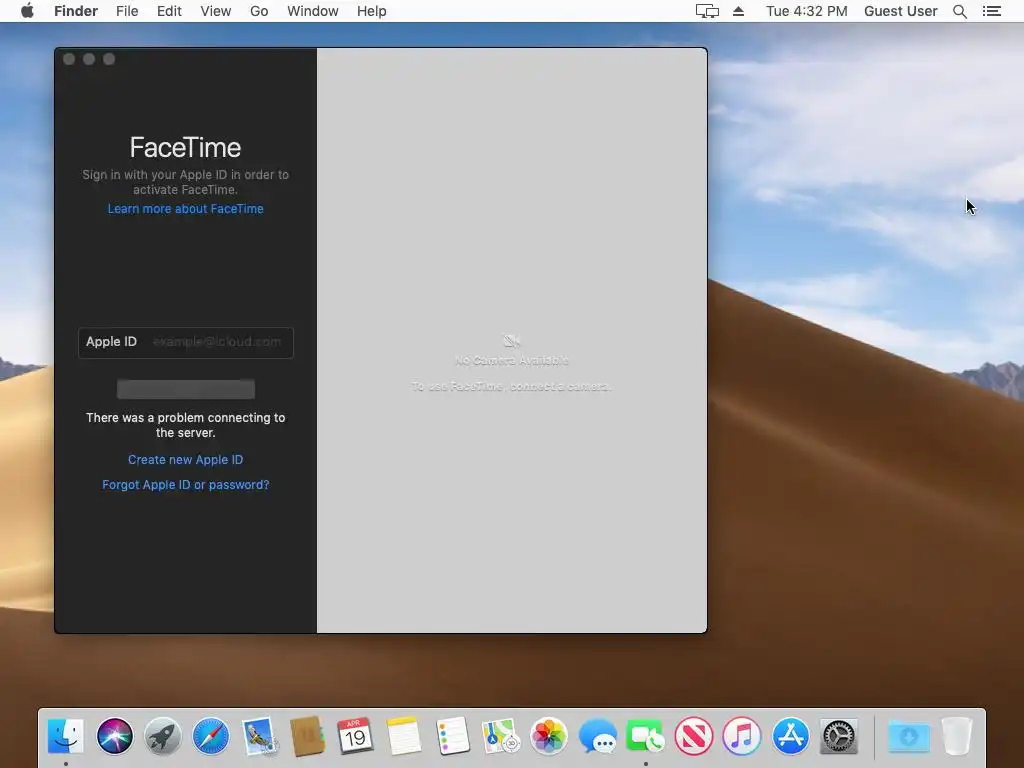
Task: Open News app in the Dock
Action: [694, 736]
